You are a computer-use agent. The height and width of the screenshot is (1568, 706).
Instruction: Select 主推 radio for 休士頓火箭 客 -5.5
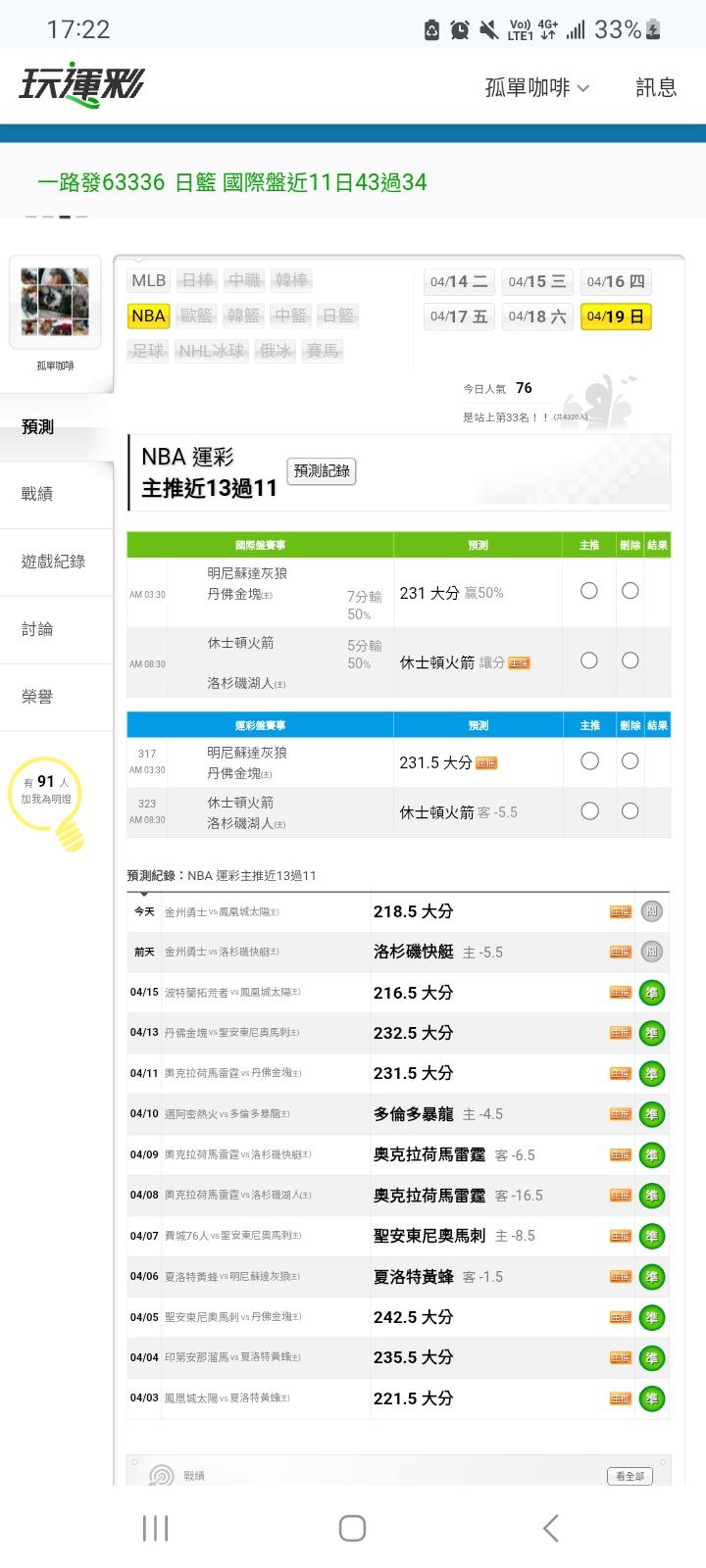tap(589, 810)
